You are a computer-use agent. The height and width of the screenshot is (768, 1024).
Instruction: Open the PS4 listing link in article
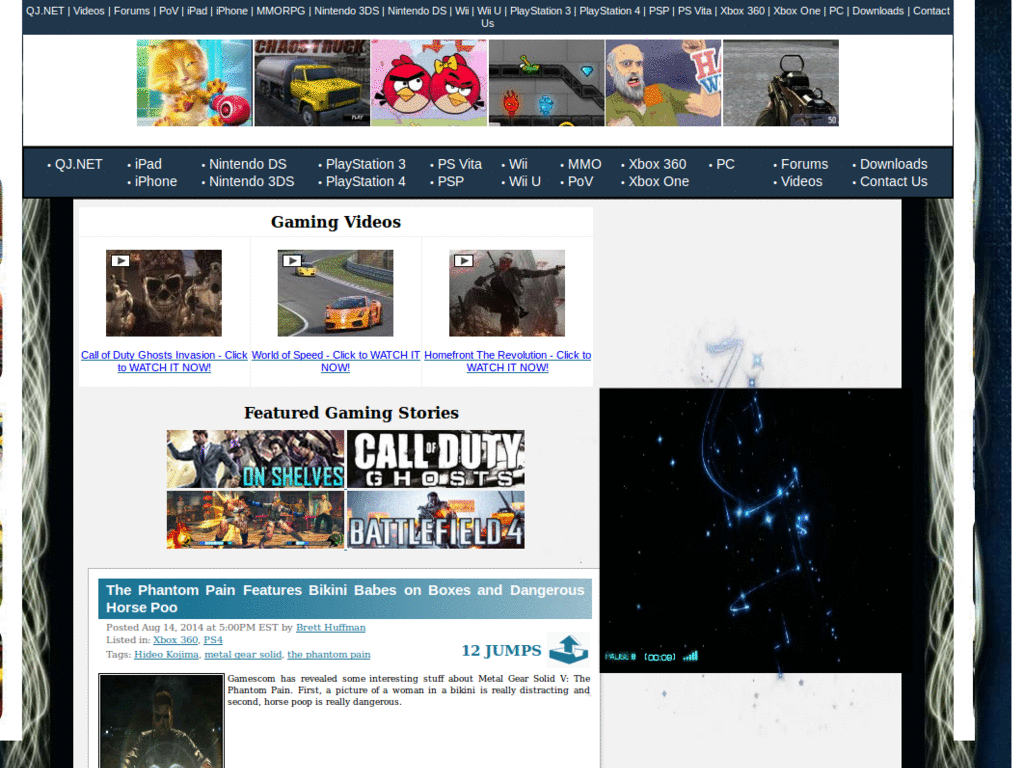click(x=213, y=640)
